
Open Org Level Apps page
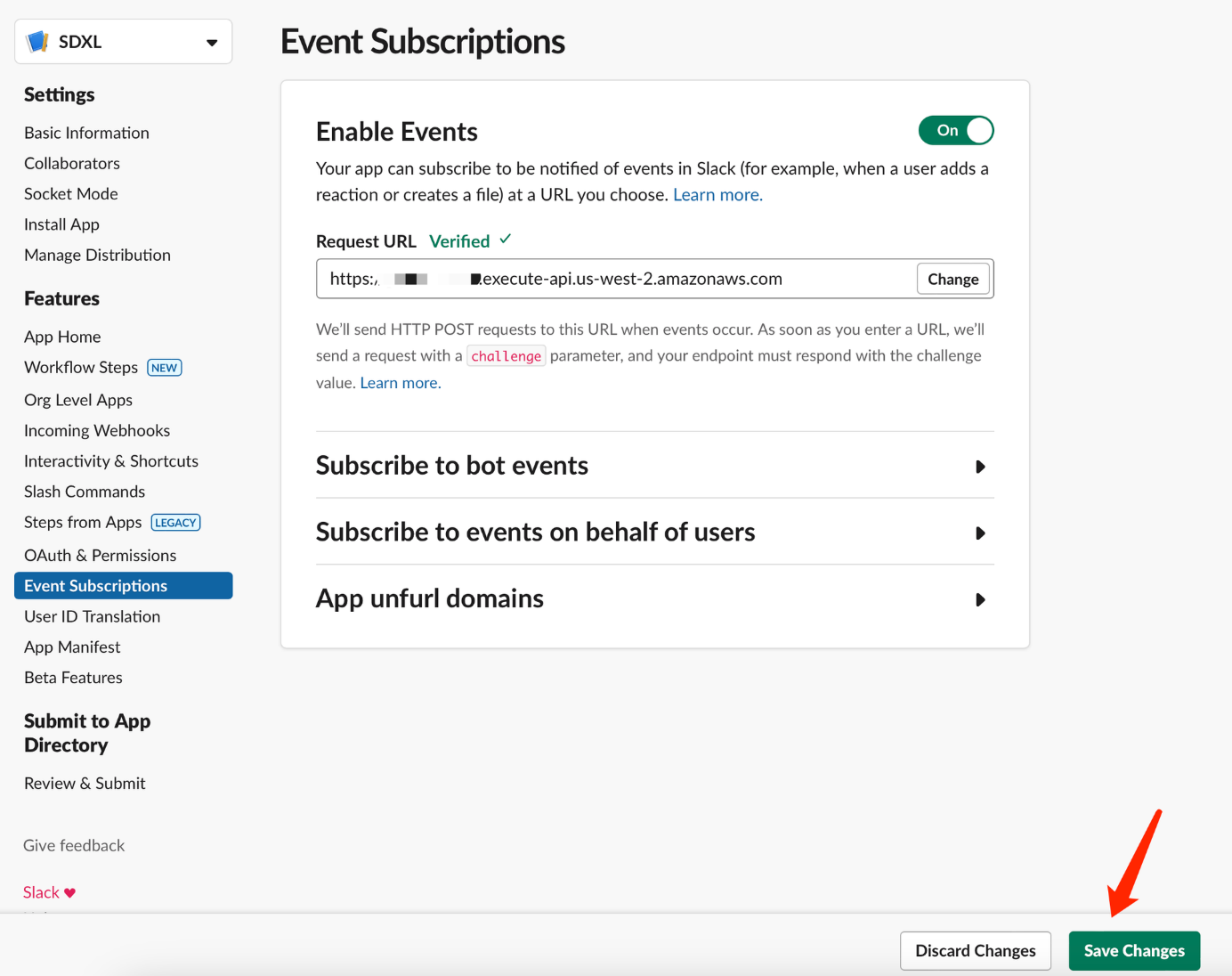78,400
